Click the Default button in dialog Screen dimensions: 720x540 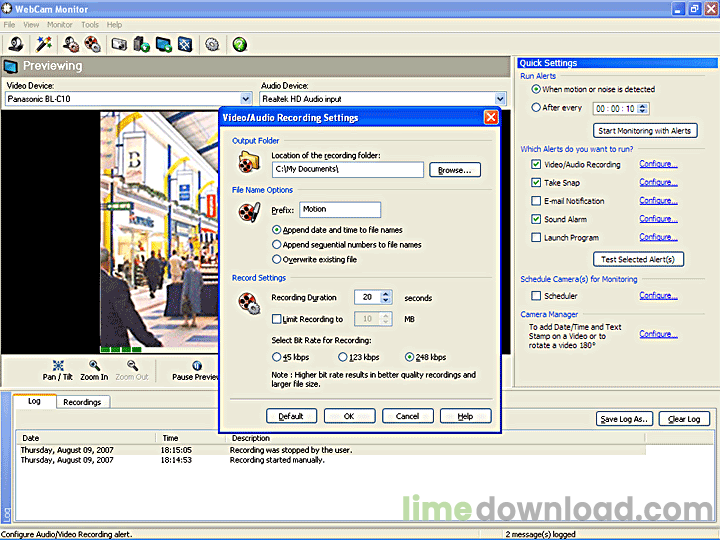coord(291,416)
